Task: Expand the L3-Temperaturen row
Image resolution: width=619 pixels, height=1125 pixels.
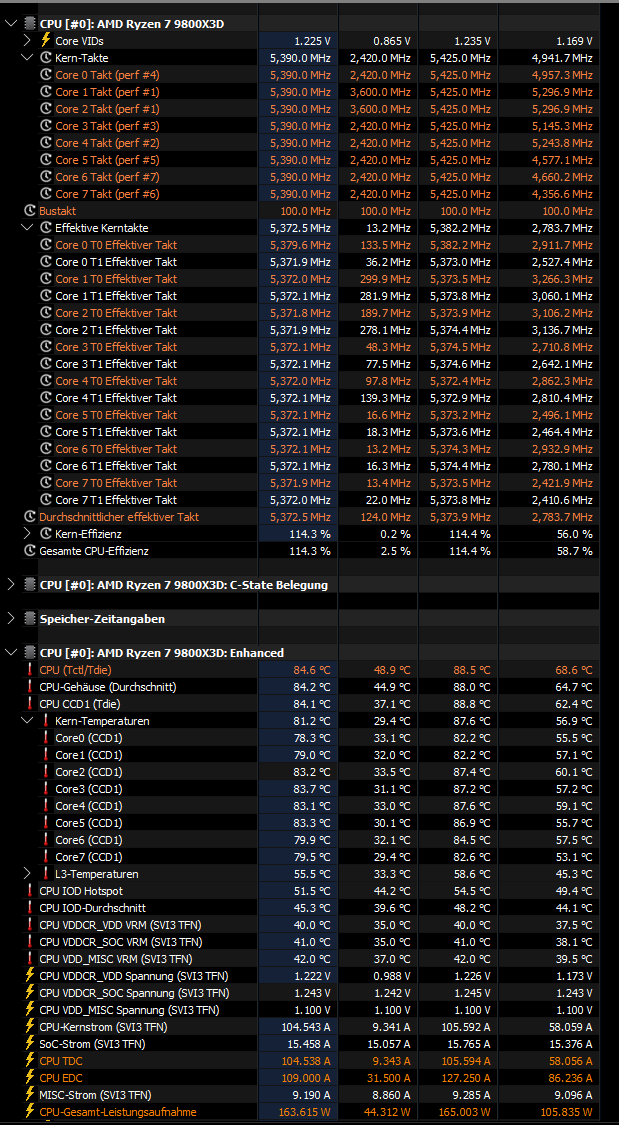Action: 27,874
